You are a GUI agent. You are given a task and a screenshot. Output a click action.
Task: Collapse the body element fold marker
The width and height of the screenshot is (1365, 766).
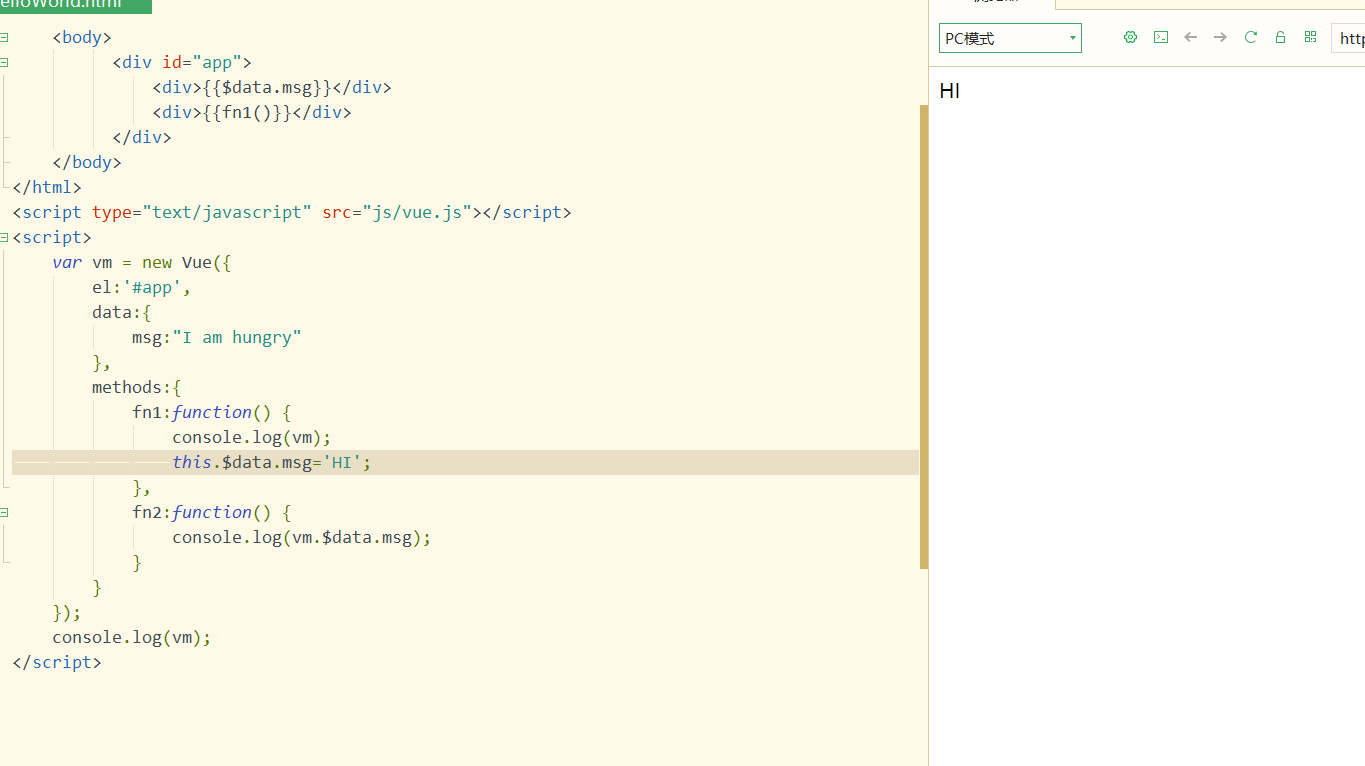(x=4, y=37)
